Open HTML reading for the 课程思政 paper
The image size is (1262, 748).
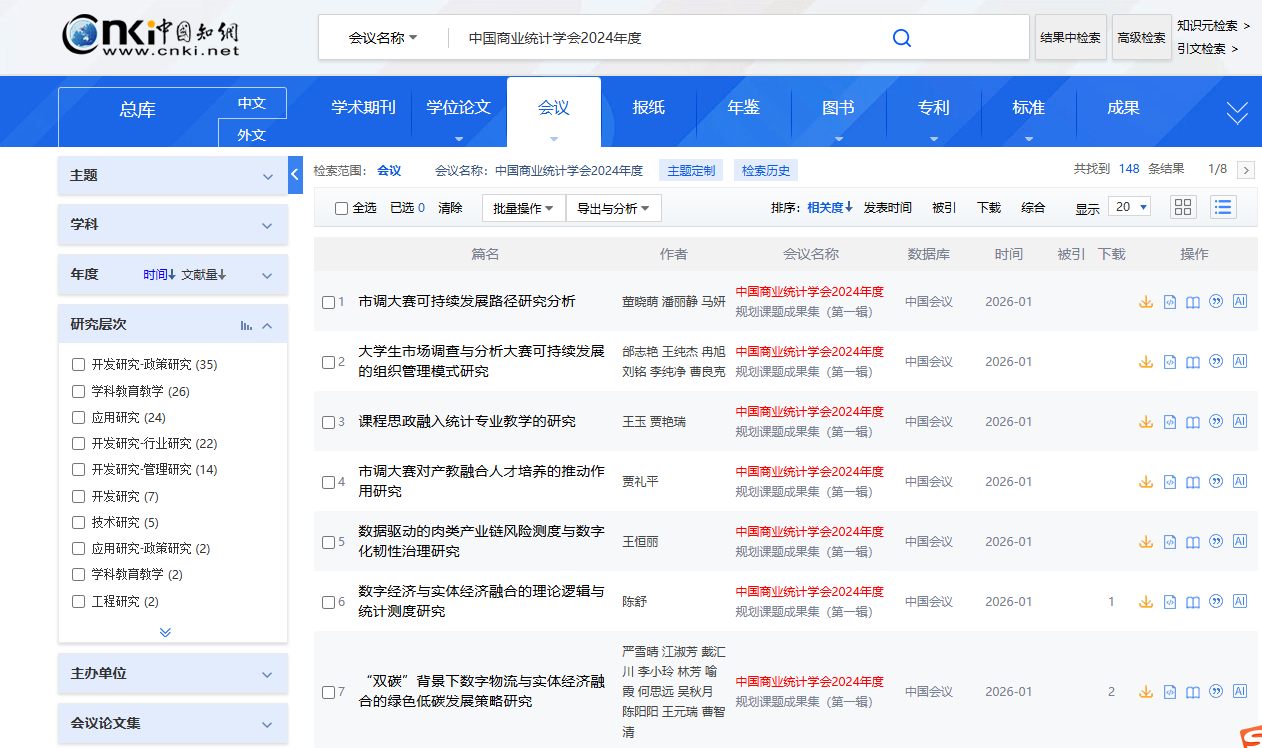point(1170,421)
